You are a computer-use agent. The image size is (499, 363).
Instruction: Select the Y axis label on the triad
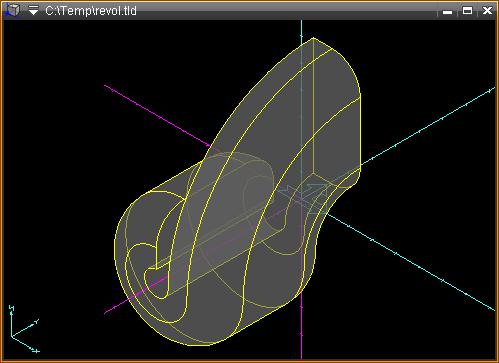(x=36, y=322)
